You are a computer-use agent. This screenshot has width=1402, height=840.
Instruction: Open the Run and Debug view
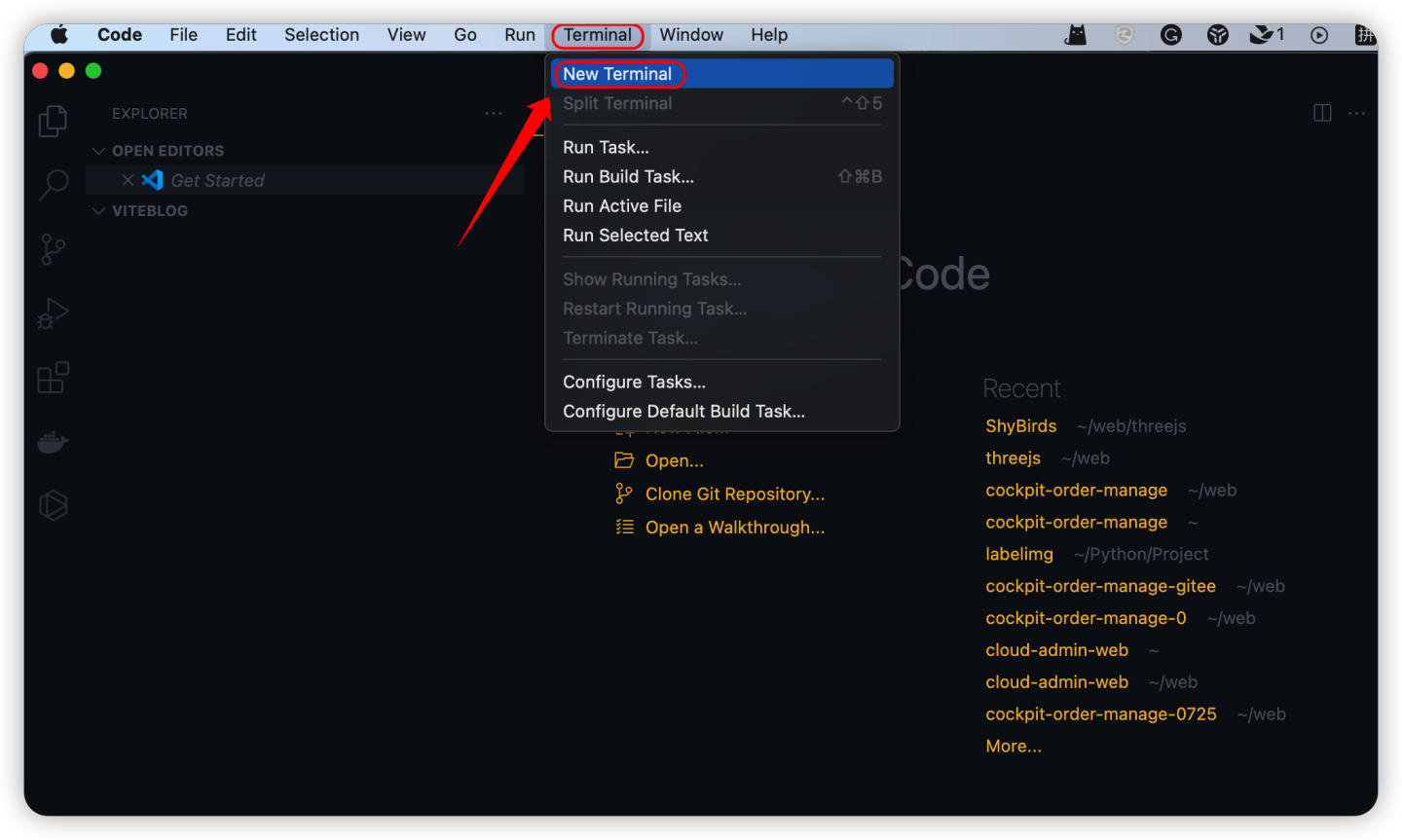tap(53, 313)
